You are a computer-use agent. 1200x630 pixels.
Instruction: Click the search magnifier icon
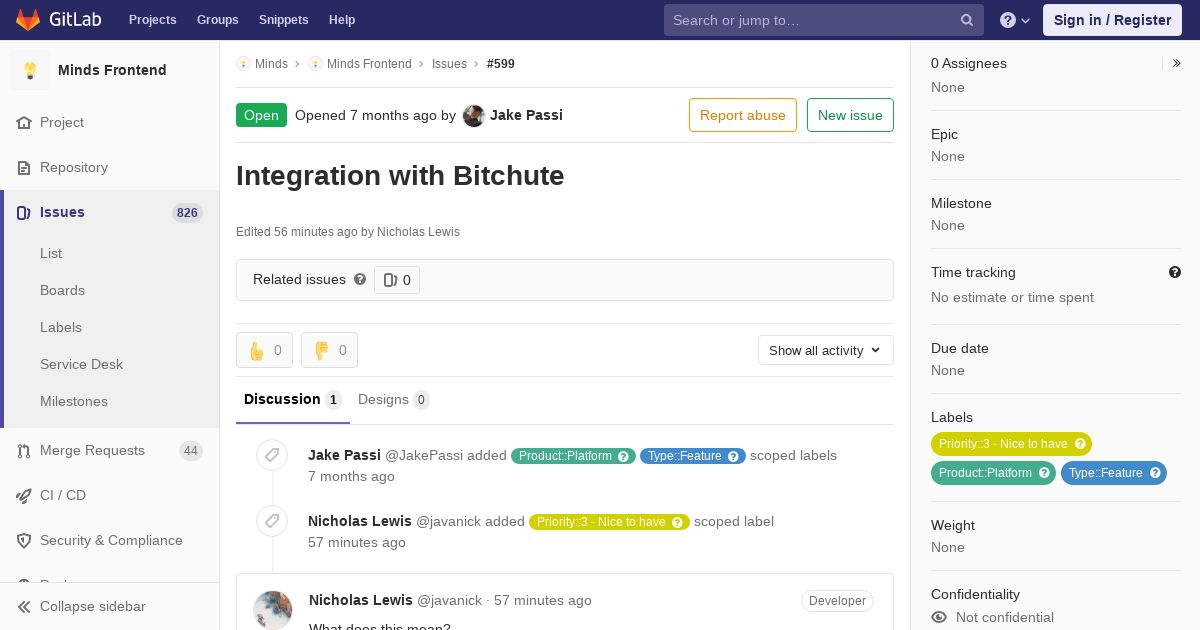[x=967, y=20]
